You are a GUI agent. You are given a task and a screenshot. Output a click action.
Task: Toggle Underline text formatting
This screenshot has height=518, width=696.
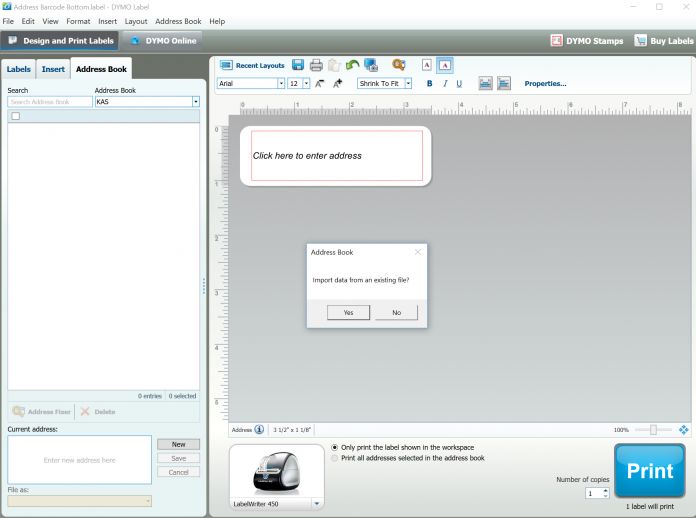pyautogui.click(x=459, y=84)
